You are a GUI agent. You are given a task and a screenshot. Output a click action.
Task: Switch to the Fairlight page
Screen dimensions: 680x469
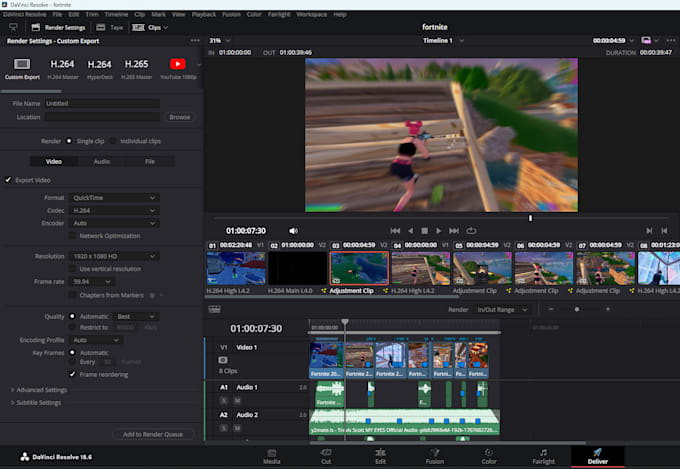click(x=543, y=456)
